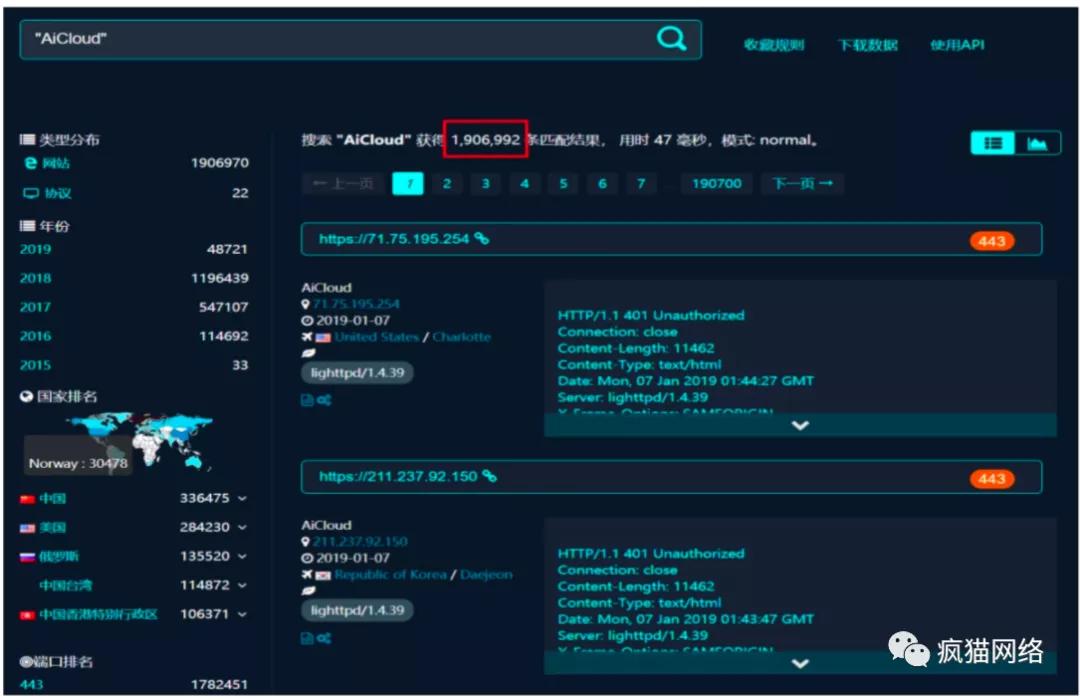Filter by port 443
Image resolution: width=1080 pixels, height=700 pixels.
(x=32, y=685)
